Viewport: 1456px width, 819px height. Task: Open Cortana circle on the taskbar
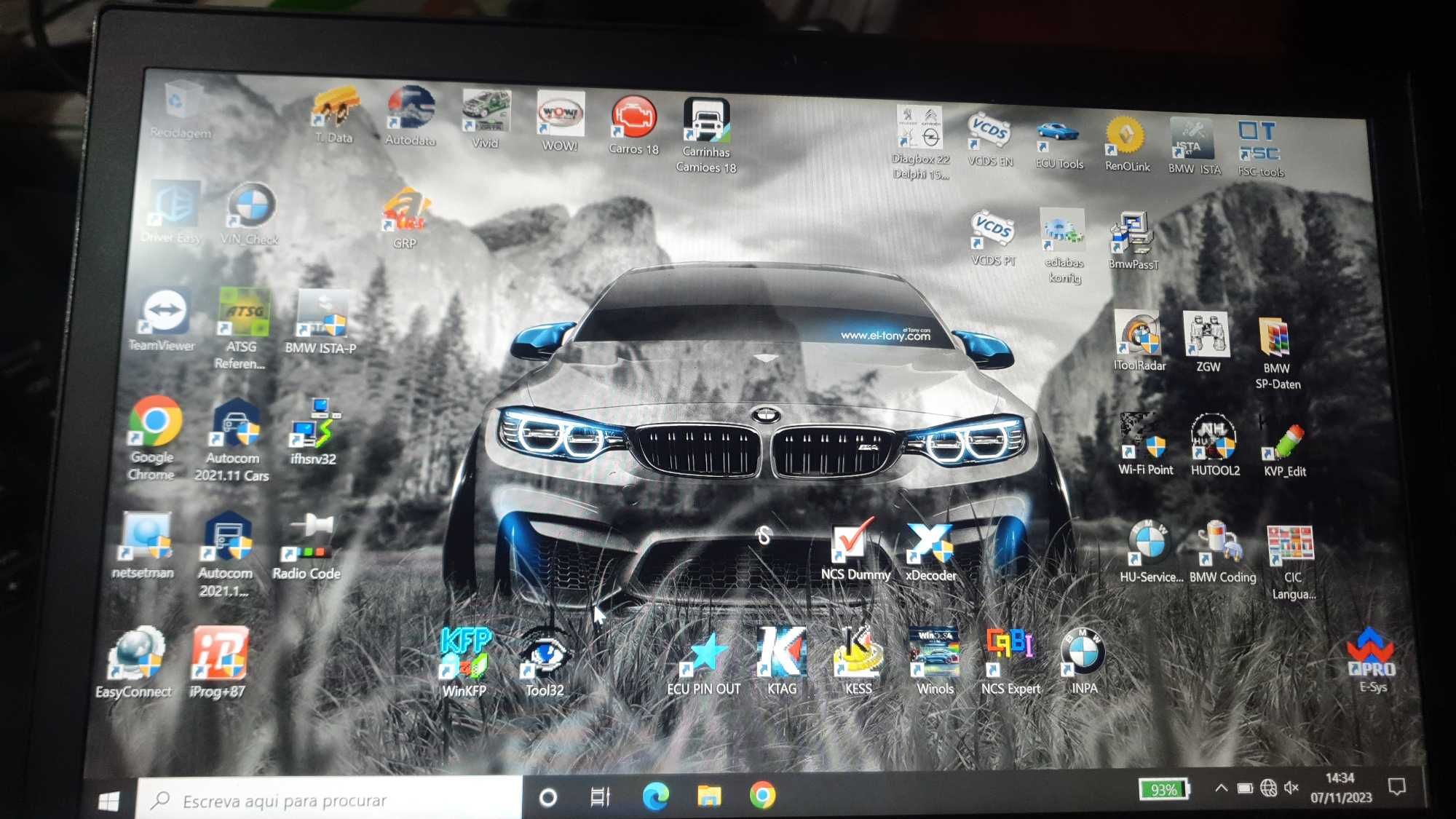(x=548, y=798)
